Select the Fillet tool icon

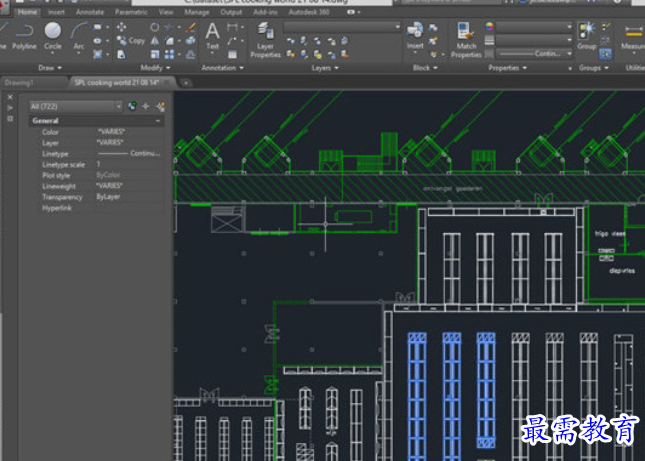[169, 41]
